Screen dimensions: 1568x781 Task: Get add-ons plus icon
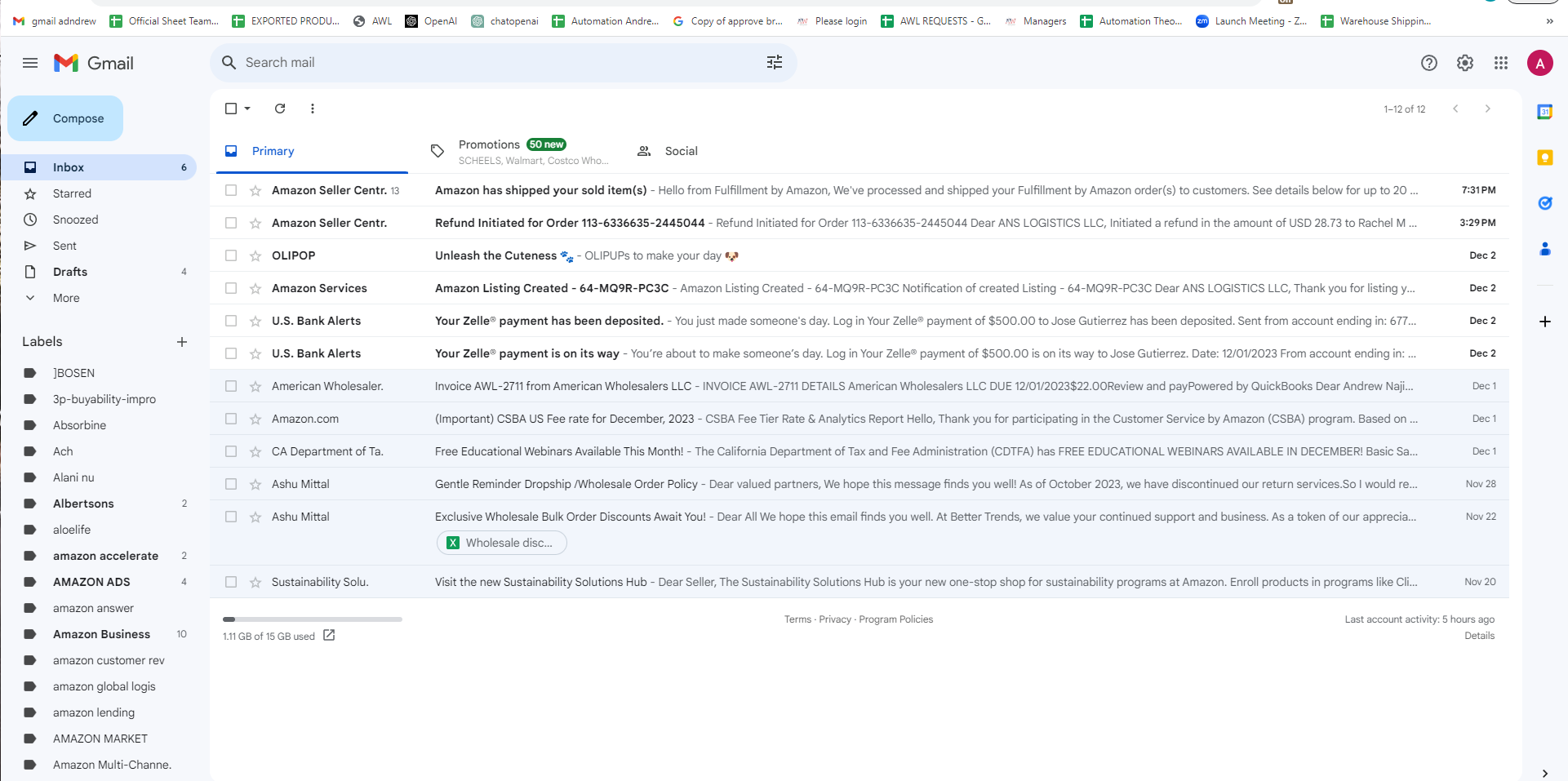(1545, 322)
